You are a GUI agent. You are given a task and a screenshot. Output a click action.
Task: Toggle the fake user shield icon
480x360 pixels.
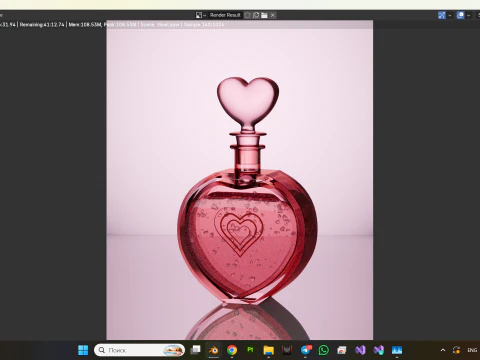247,15
